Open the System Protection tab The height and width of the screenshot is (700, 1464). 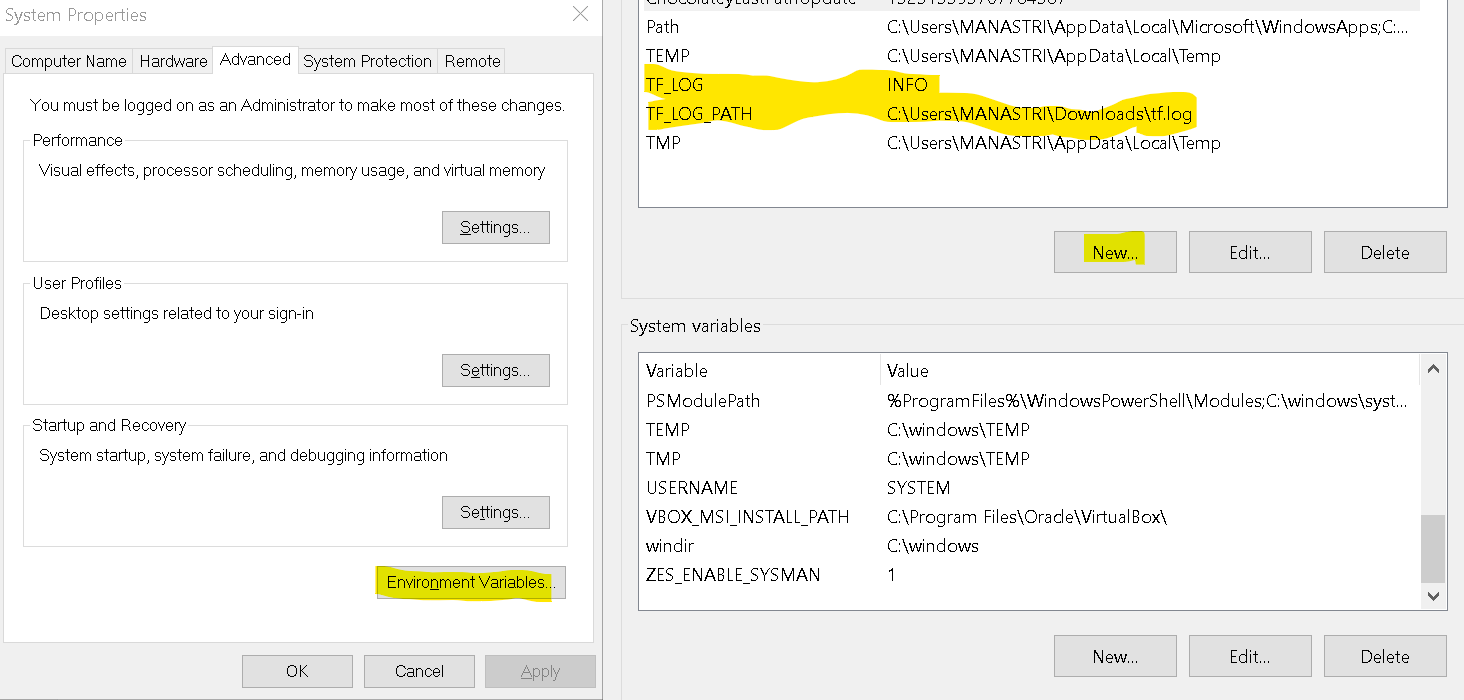[367, 61]
